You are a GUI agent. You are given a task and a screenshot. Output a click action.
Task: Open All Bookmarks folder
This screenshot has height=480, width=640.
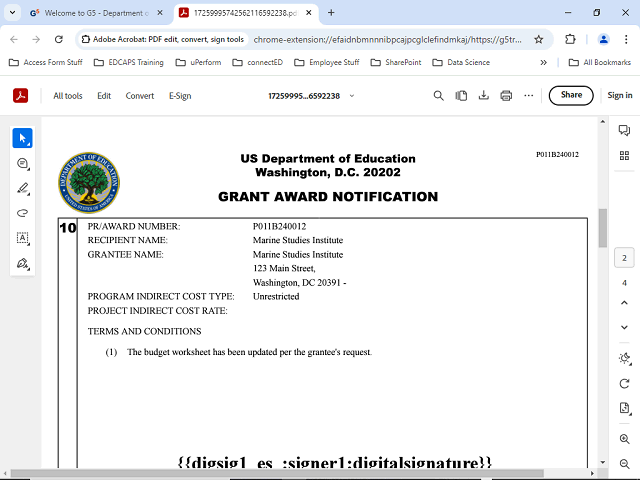tap(600, 62)
